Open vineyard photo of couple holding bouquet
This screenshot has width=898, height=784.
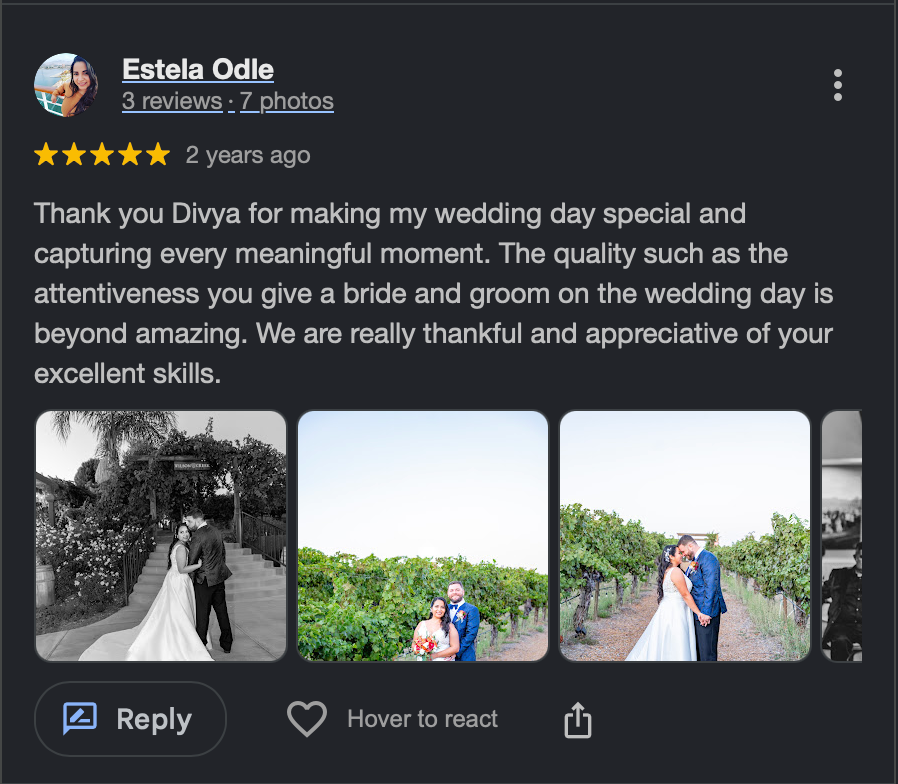point(423,535)
